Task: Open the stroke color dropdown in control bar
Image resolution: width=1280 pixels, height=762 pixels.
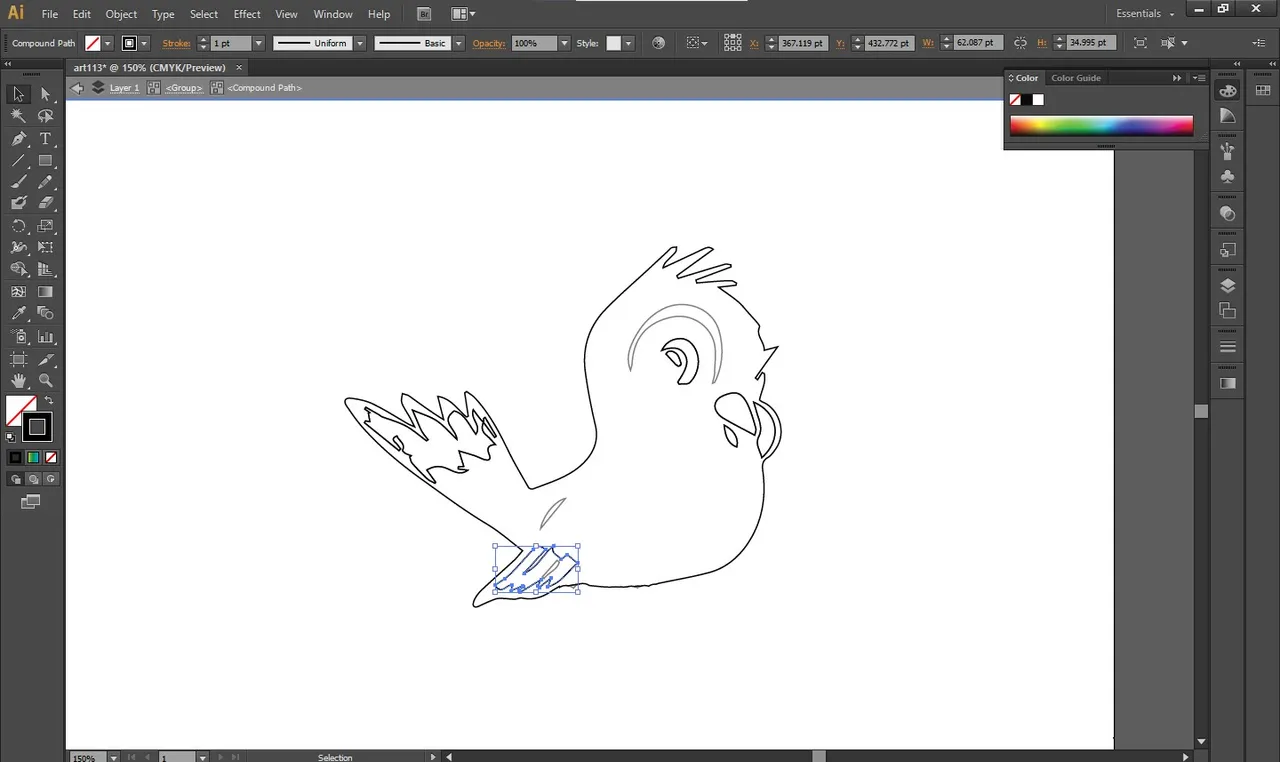Action: coord(144,43)
